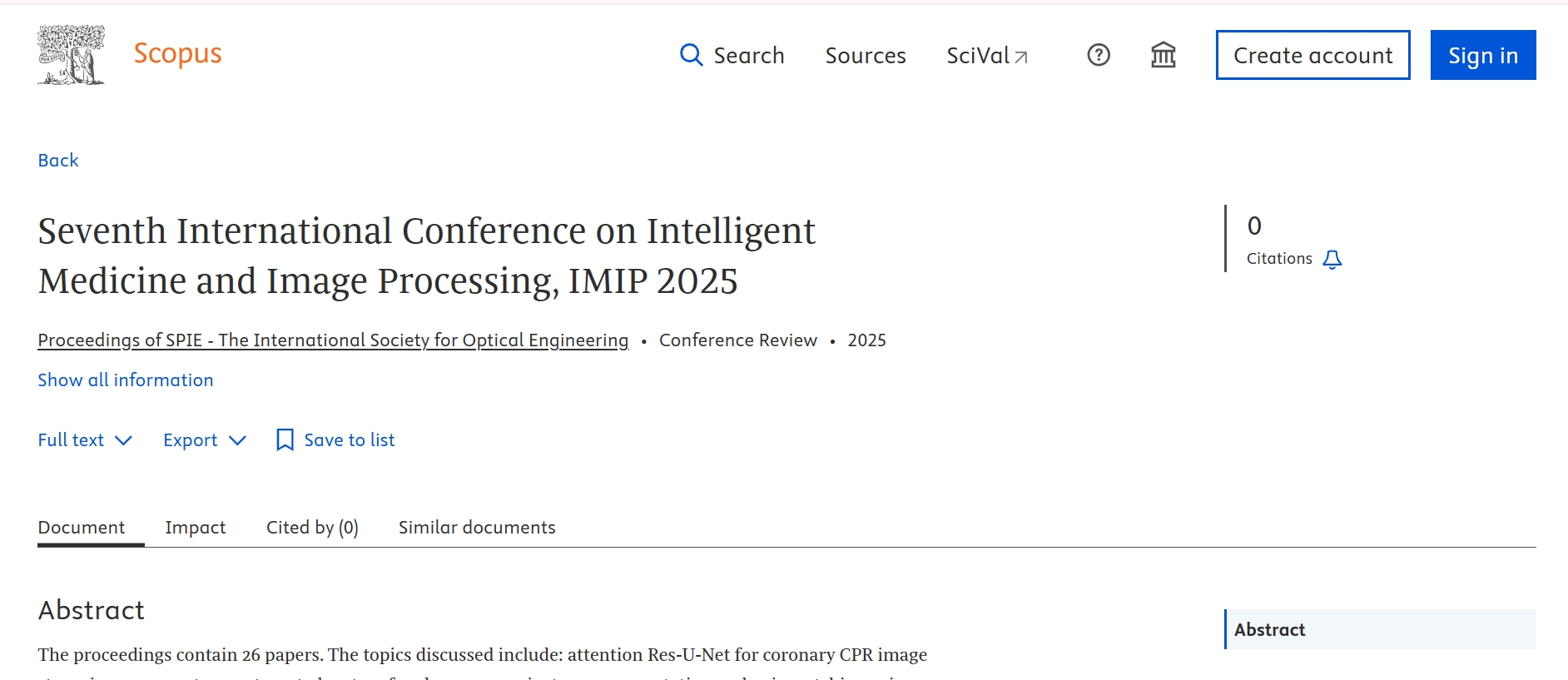Click the Sign in button

[1482, 55]
